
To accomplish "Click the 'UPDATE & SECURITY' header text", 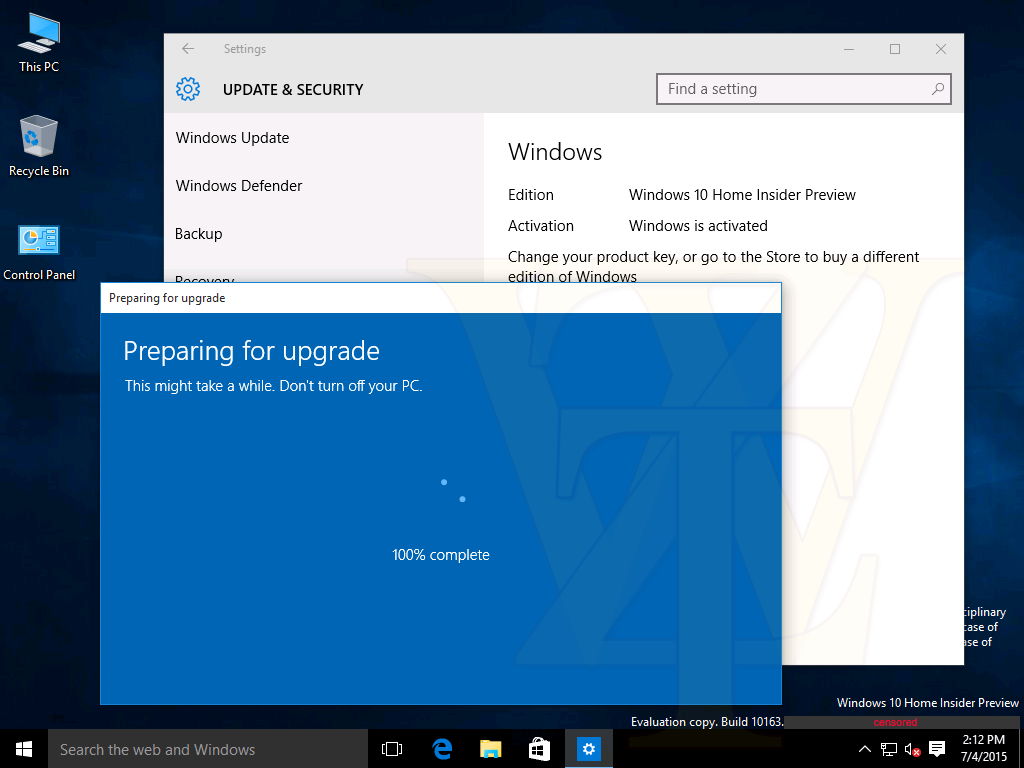I will click(x=293, y=89).
